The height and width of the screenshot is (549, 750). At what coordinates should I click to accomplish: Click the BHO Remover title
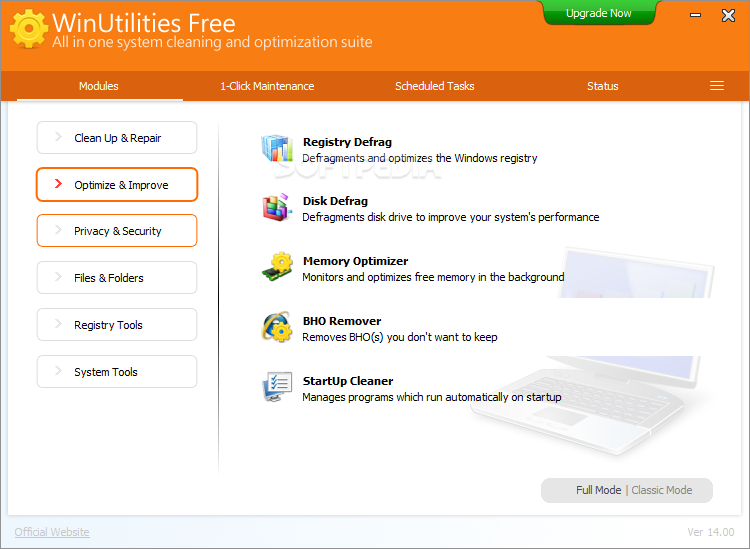point(342,321)
